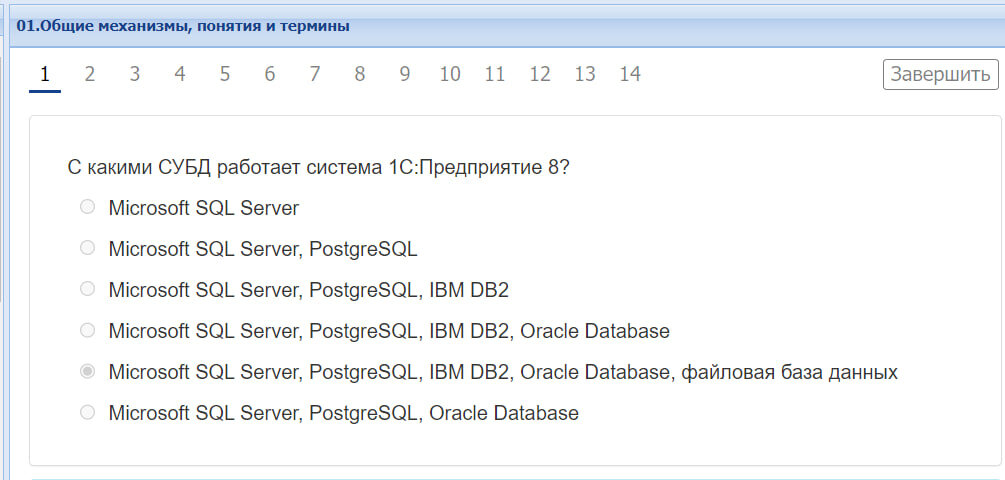Click the Завершить button
1005x480 pixels.
pos(940,74)
